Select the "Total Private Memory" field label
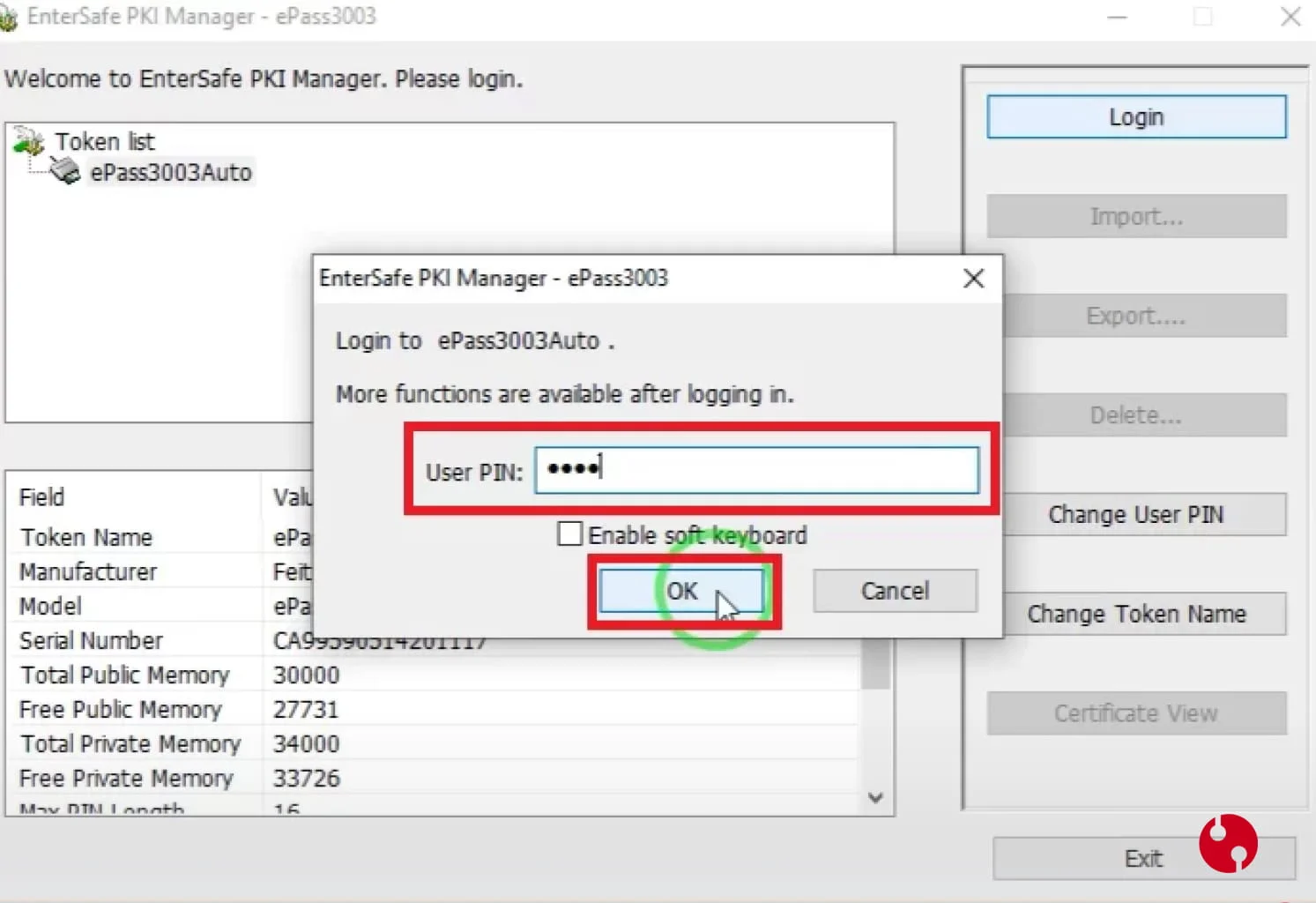Viewport: 1316px width, 903px height. 130,743
